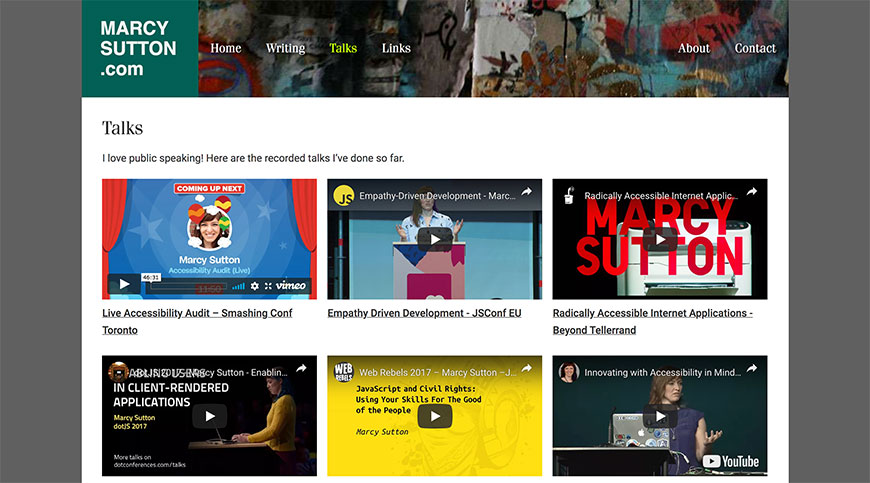This screenshot has width=870, height=483.
Task: Open Live Accessibility Audit – Smashing Conf link
Action: pyautogui.click(x=197, y=313)
